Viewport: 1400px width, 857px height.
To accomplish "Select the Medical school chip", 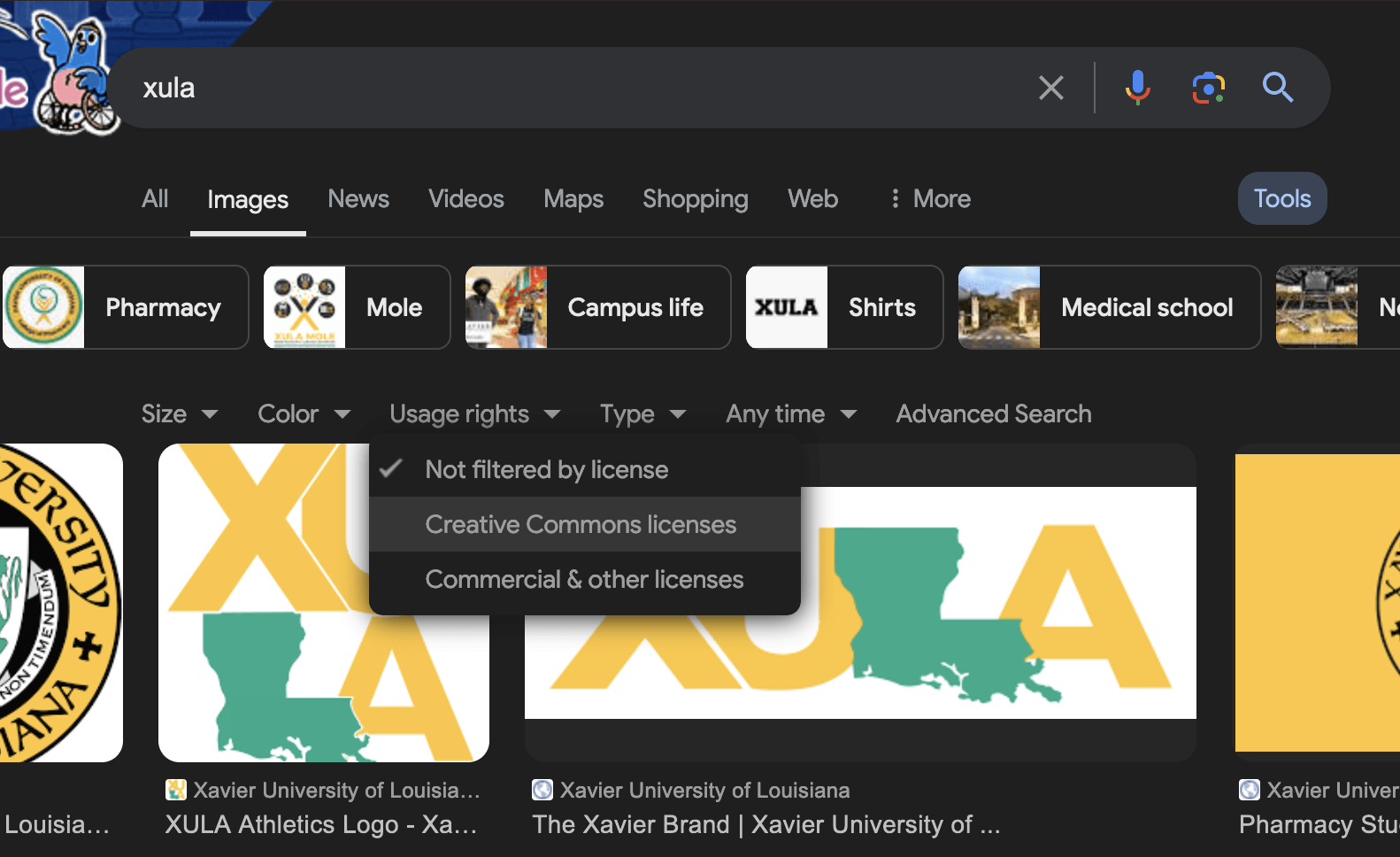I will pyautogui.click(x=1110, y=307).
